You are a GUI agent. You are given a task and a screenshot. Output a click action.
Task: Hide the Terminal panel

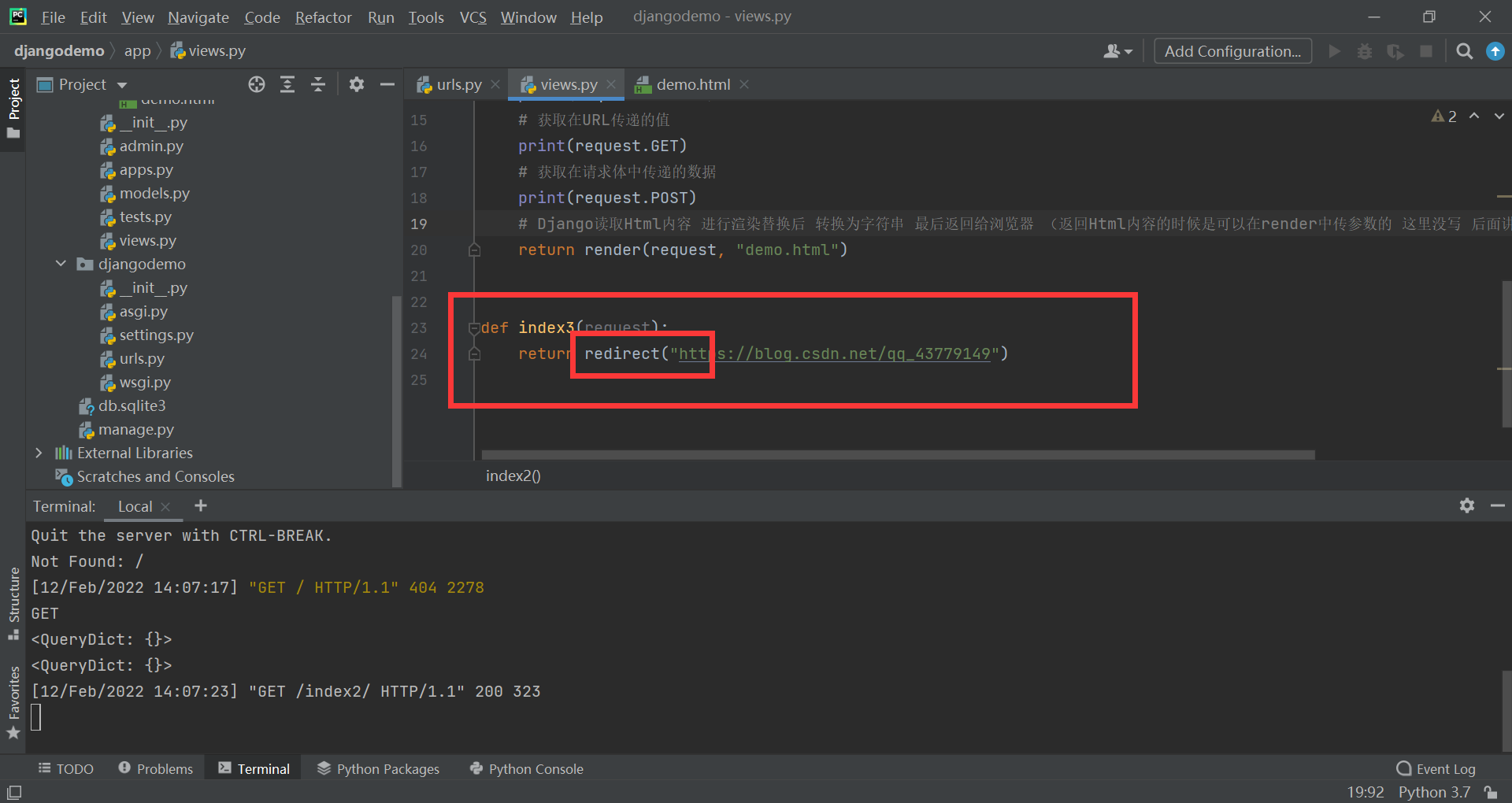(1497, 505)
